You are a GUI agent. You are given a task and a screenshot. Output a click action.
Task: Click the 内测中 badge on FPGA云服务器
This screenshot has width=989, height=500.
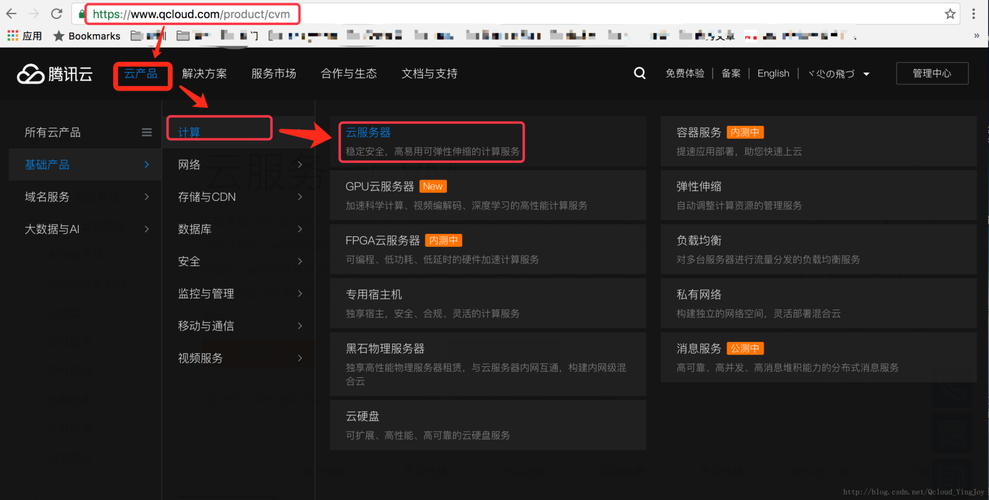444,240
